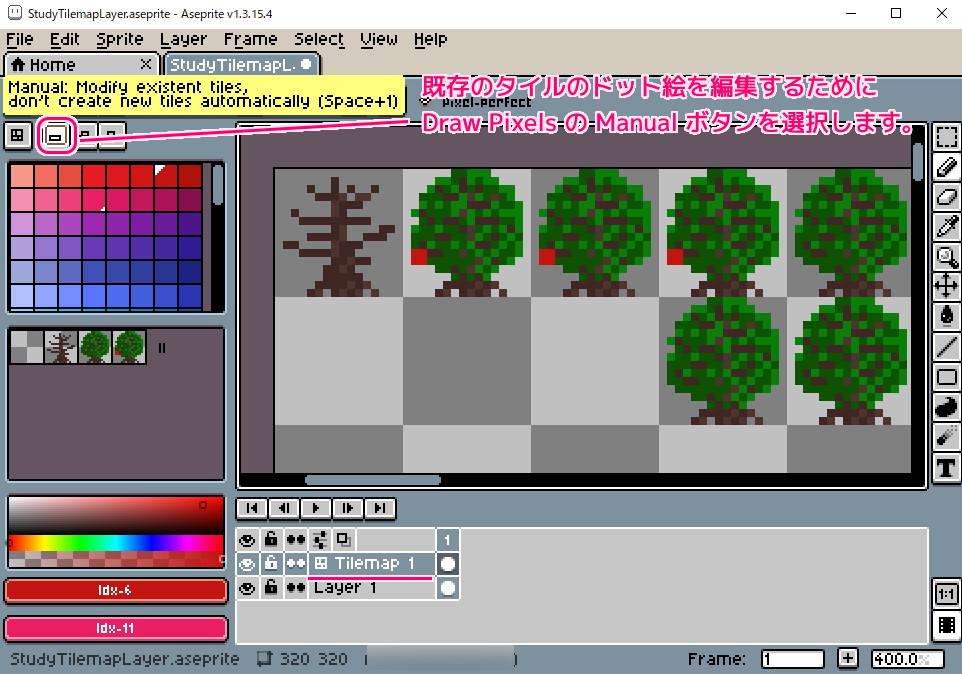The width and height of the screenshot is (962, 674).
Task: Open the Frame menu
Action: 250,39
